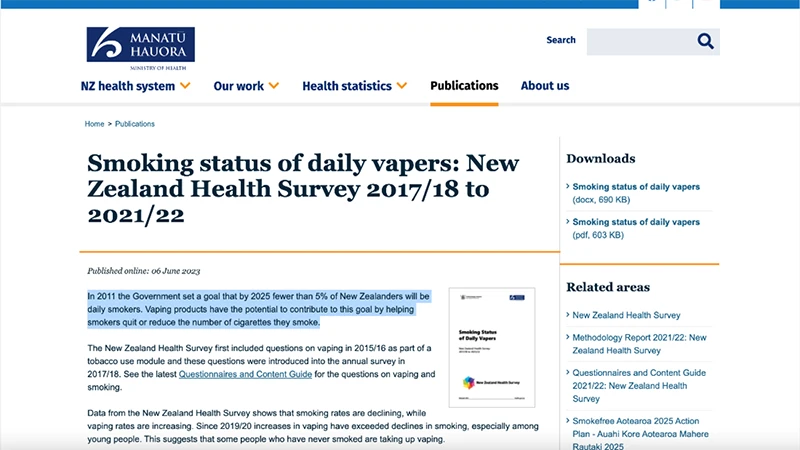Open the New Zealand Health Survey related link
The height and width of the screenshot is (450, 800).
pos(626,315)
